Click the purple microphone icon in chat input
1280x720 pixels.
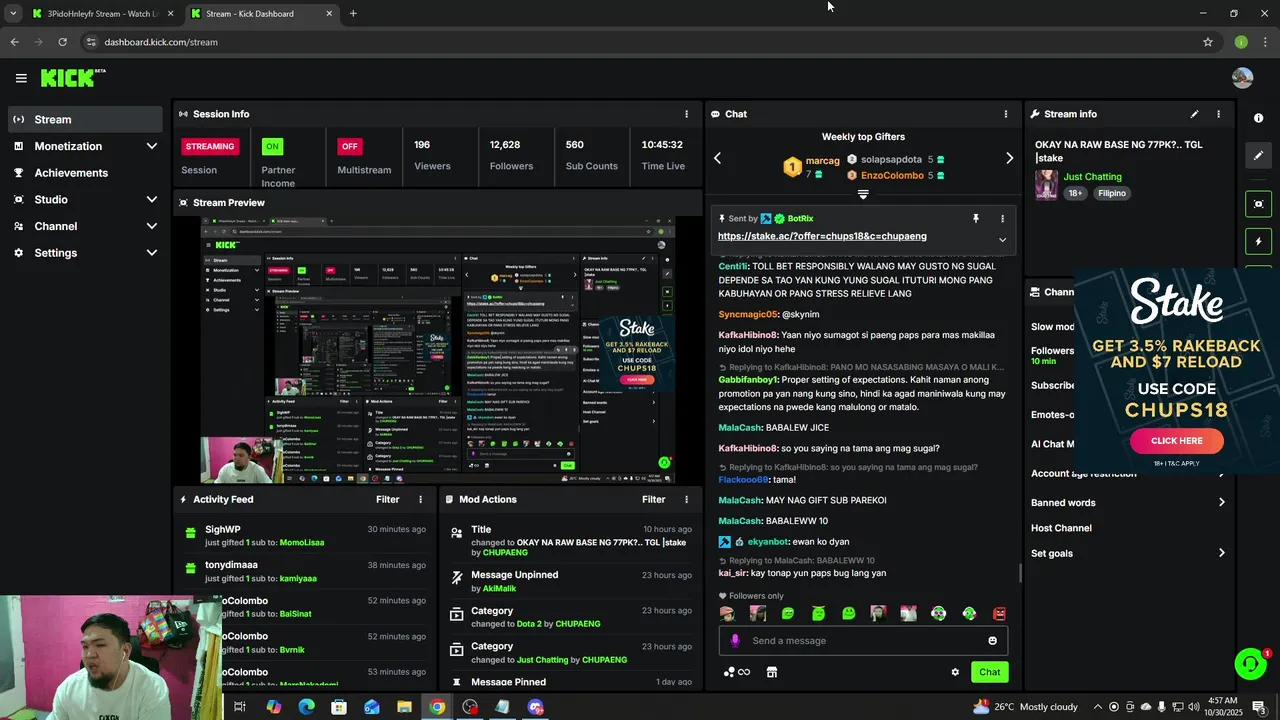[x=735, y=641]
